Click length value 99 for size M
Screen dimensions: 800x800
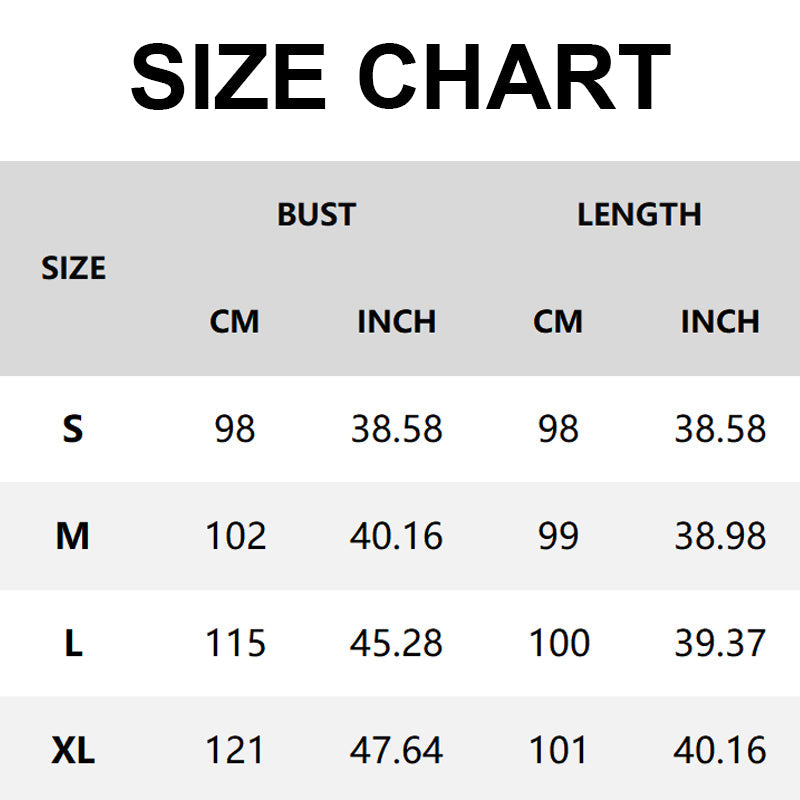coord(558,537)
